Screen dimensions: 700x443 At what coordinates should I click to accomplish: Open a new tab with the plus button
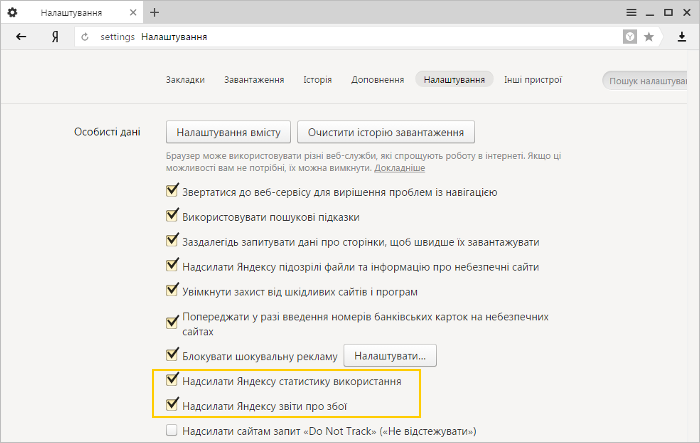[x=154, y=13]
